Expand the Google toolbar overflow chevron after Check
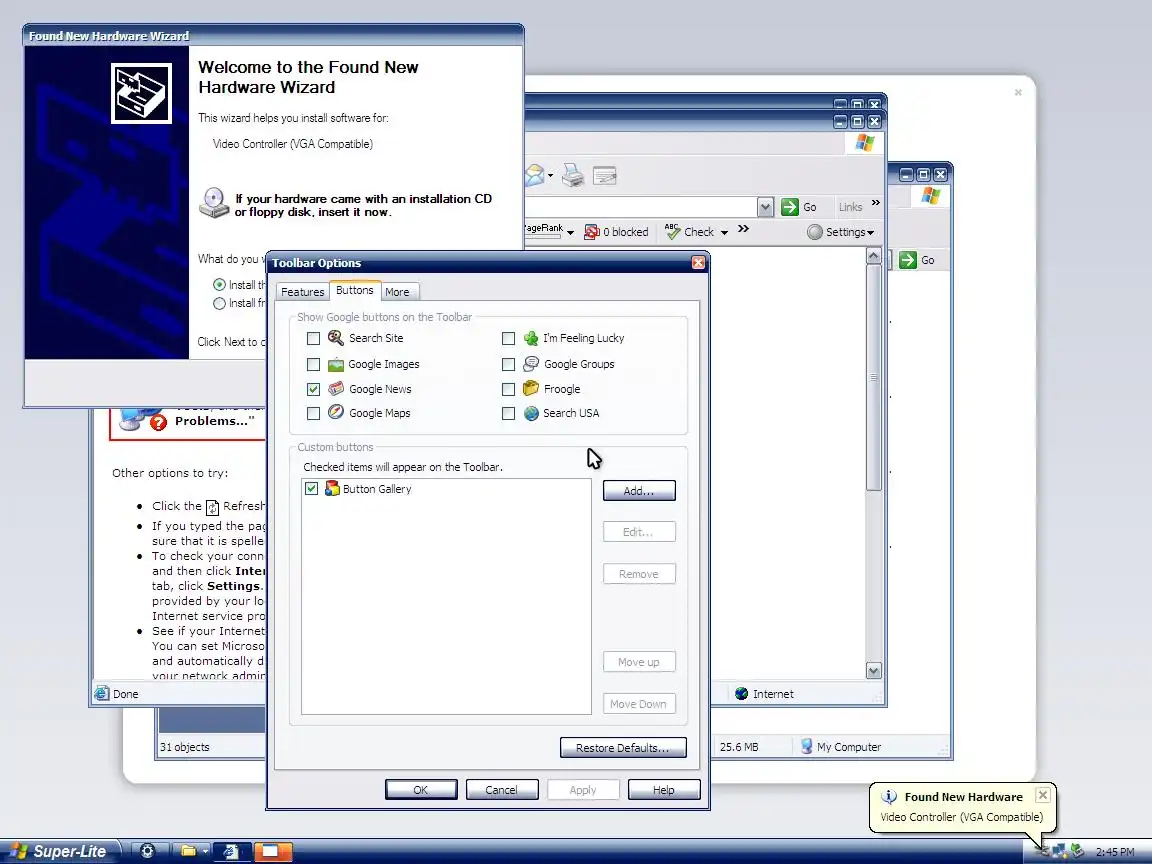Viewport: 1152px width, 864px height. click(x=743, y=228)
